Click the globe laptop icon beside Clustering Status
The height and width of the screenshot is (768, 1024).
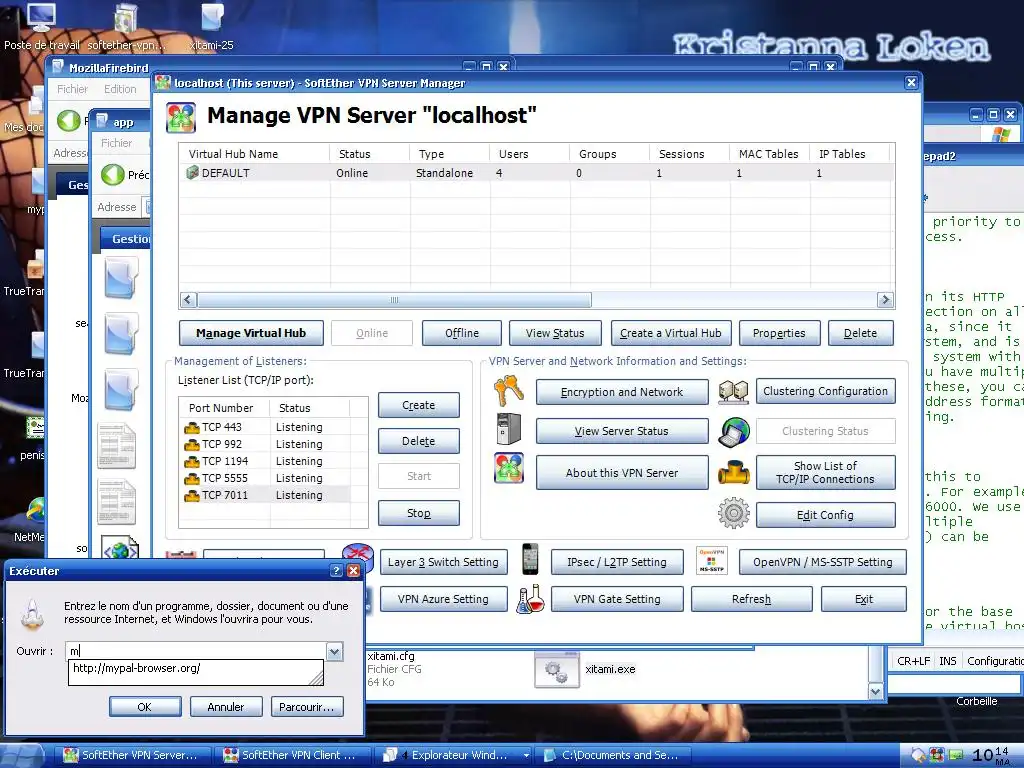734,432
